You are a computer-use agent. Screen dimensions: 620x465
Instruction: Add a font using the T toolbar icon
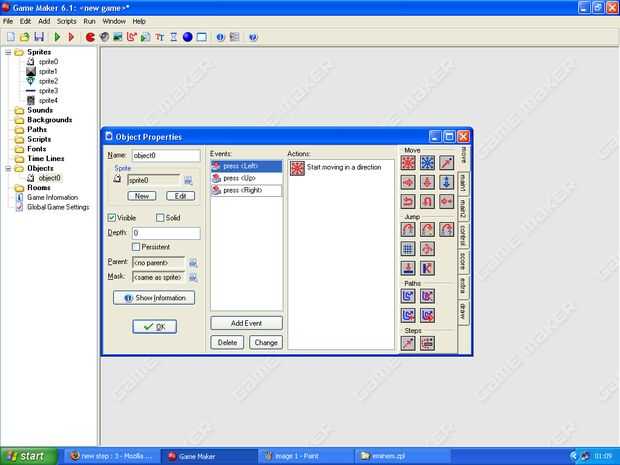pos(160,37)
